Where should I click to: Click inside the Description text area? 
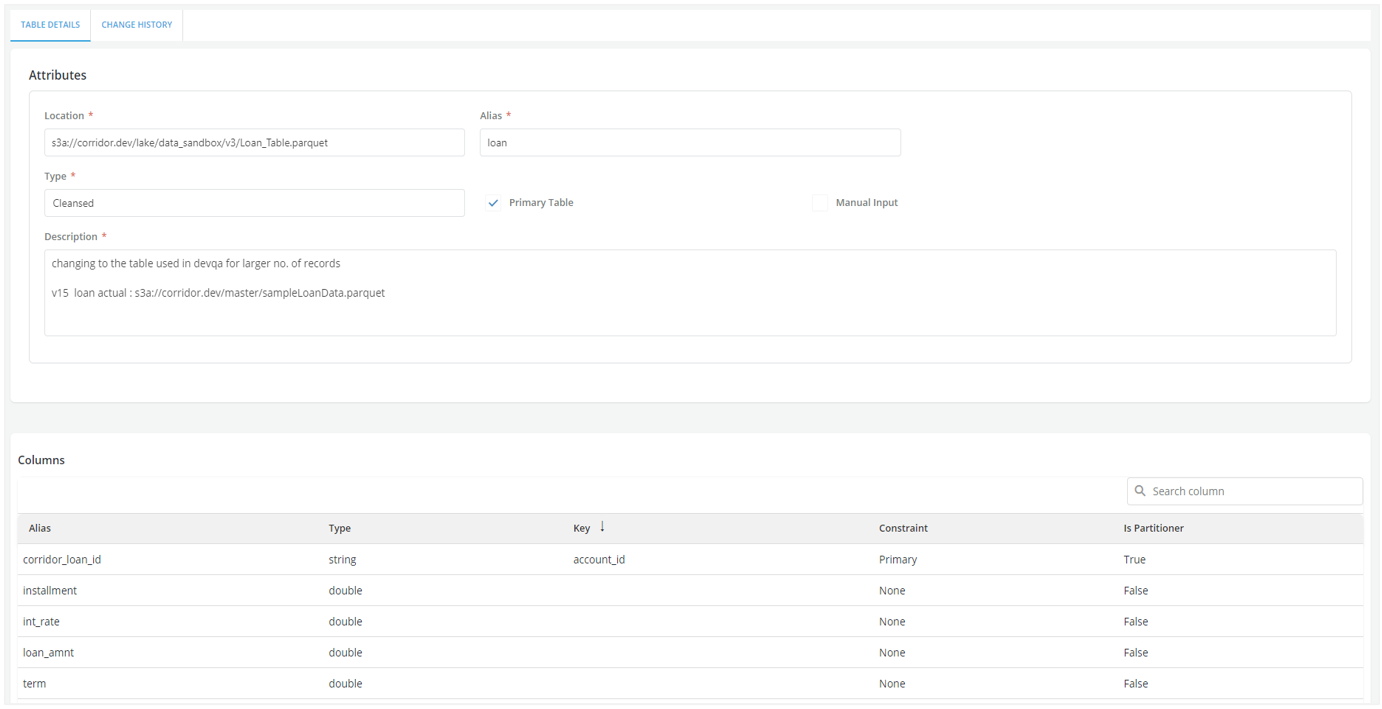[690, 292]
